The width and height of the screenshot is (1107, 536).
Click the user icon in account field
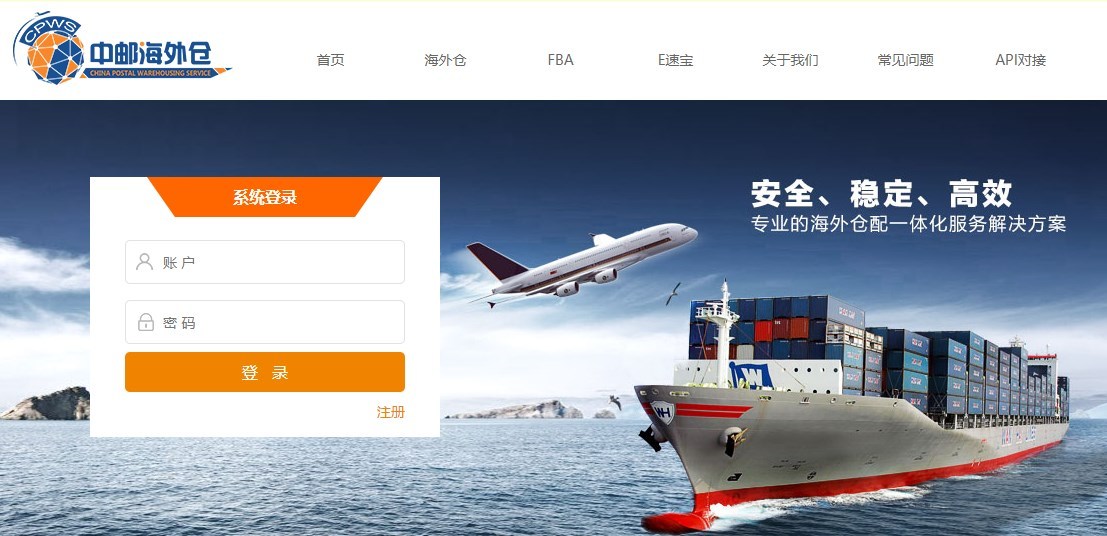[x=145, y=262]
